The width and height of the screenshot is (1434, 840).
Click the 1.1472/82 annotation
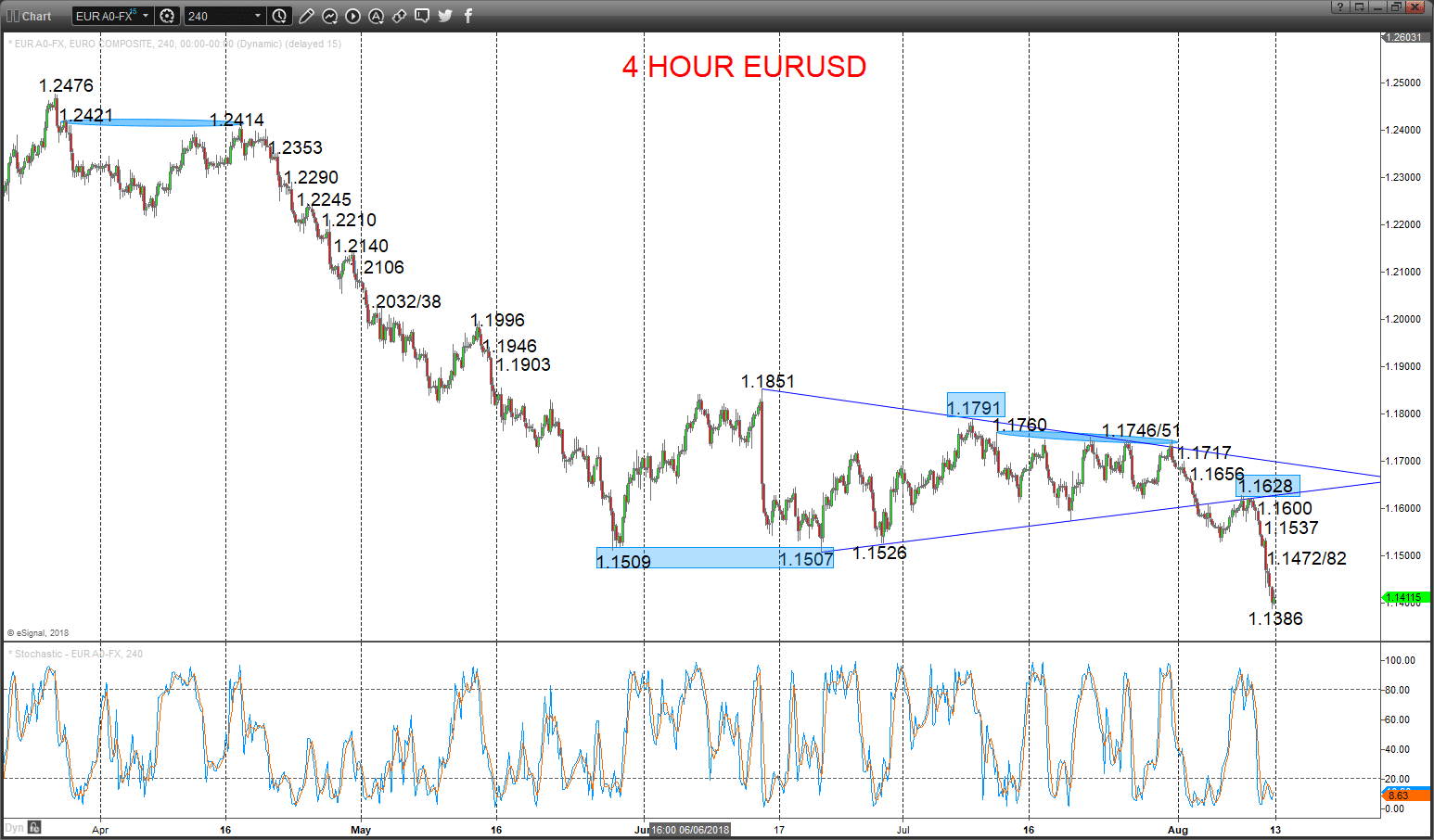tap(1307, 558)
